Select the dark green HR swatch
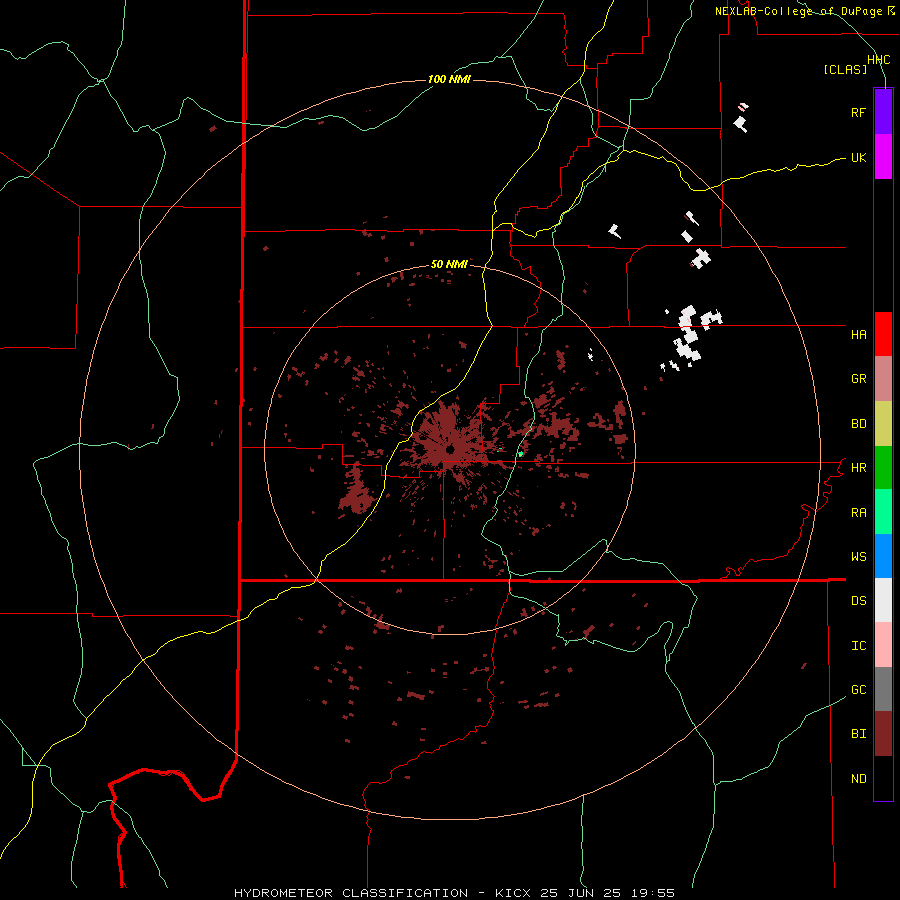 coord(883,467)
